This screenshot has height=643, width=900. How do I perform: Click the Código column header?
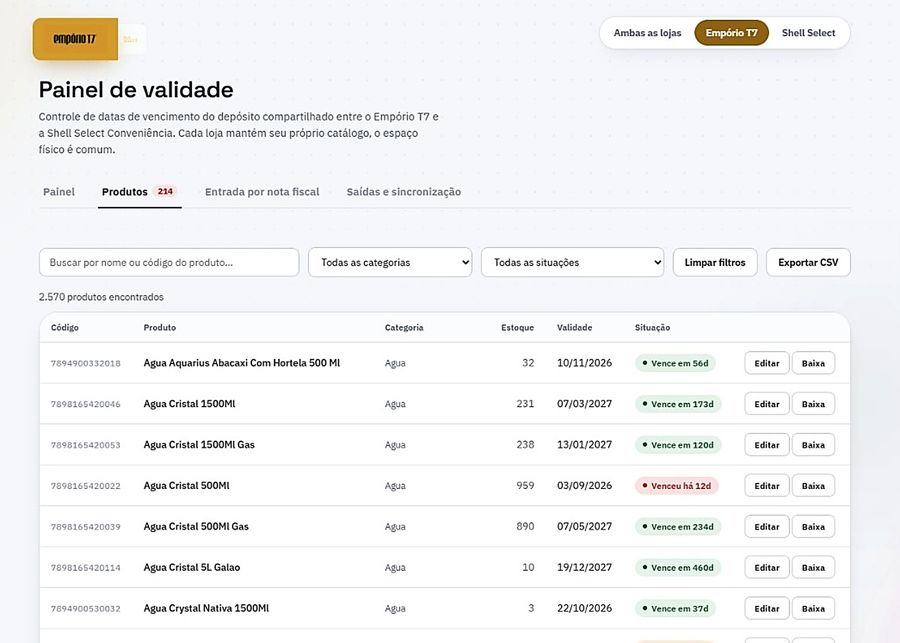click(64, 327)
